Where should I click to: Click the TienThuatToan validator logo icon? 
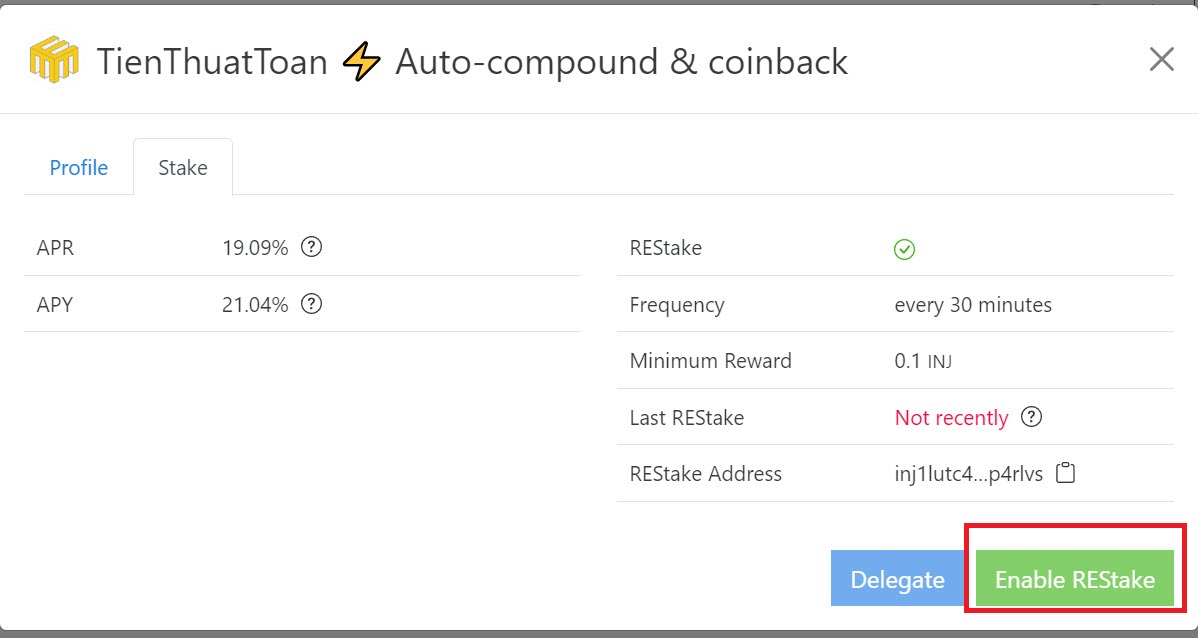[54, 61]
